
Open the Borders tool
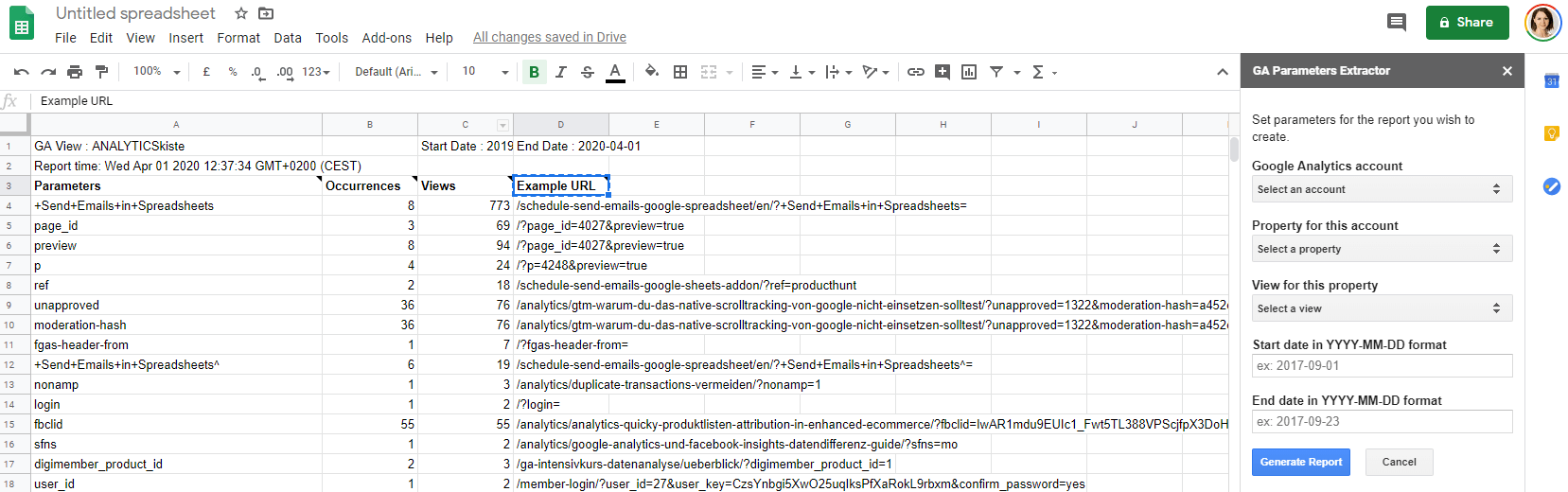click(x=680, y=72)
